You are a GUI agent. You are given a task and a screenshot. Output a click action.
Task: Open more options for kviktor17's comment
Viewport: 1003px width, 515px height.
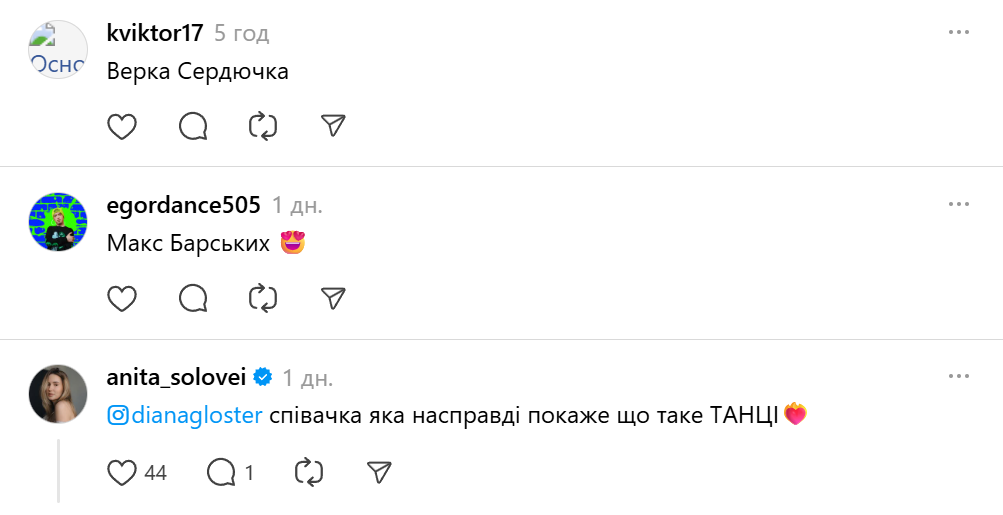(x=959, y=33)
